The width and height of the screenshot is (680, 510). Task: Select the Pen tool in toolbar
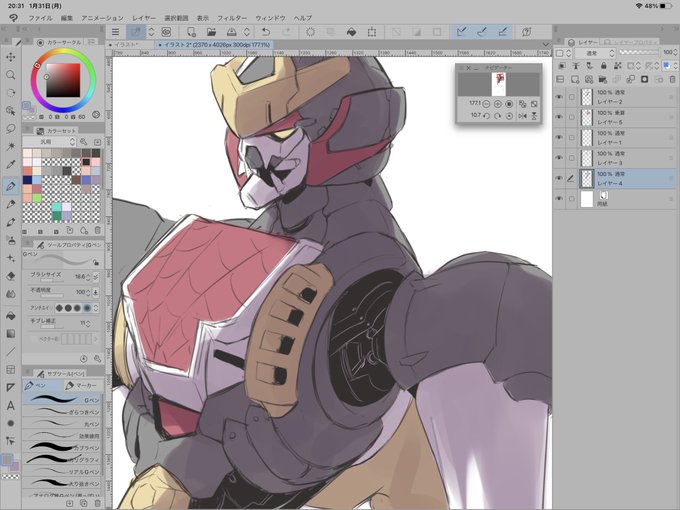[10, 186]
